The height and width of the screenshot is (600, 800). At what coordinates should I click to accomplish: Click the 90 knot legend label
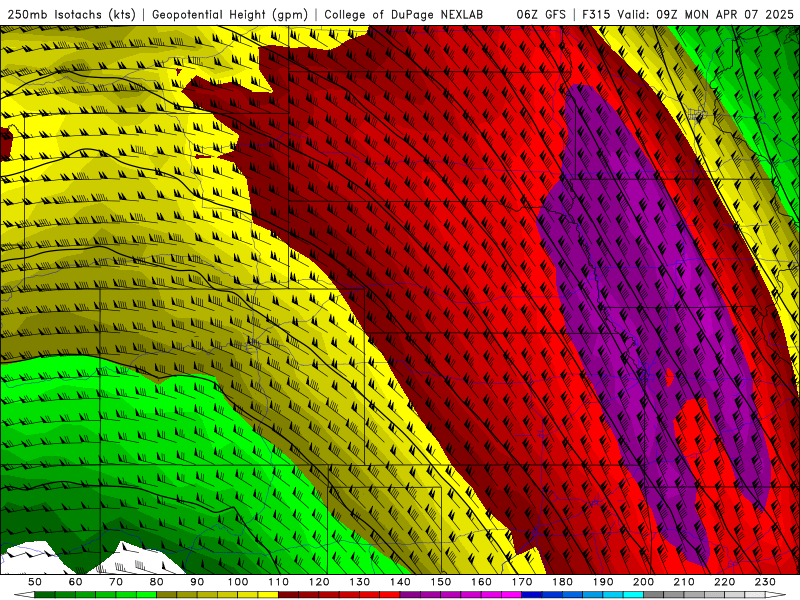click(197, 582)
